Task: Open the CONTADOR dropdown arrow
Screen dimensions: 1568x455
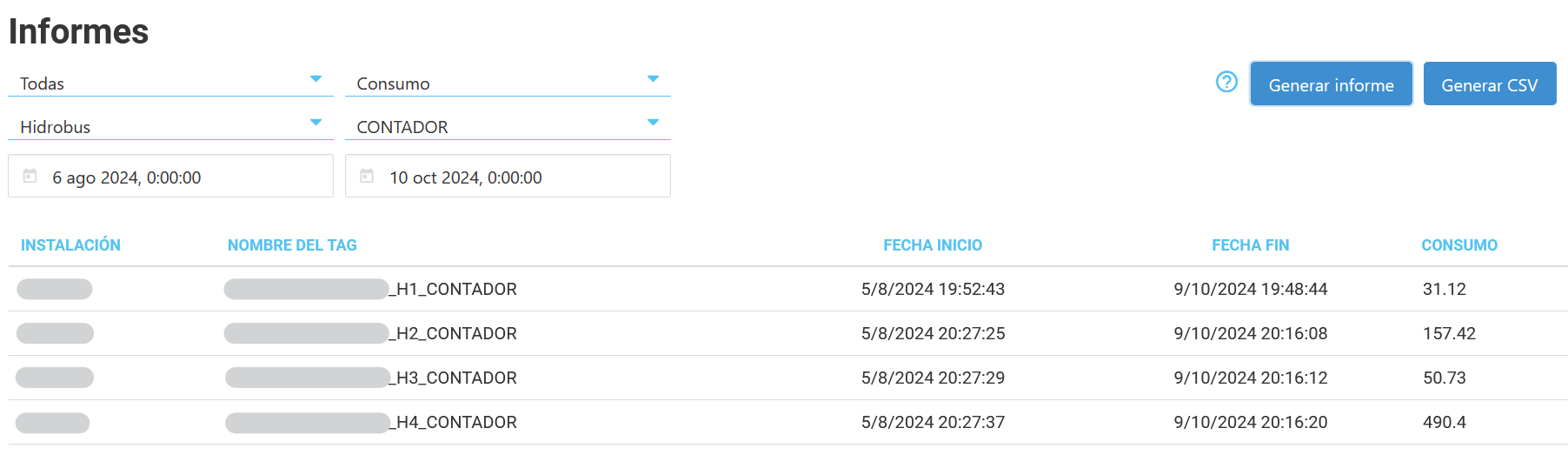Action: pos(653,123)
